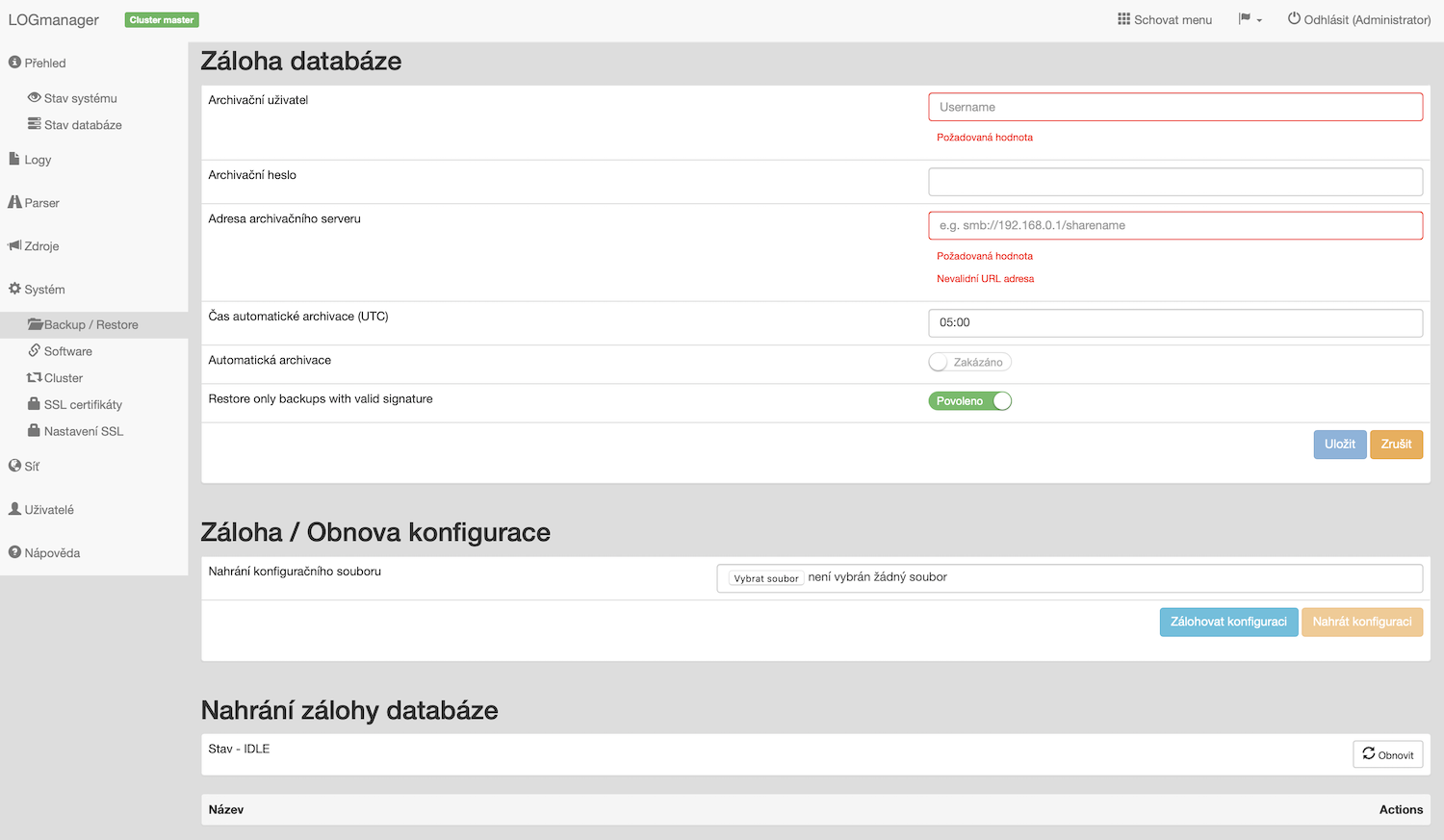Screen dimensions: 1444x840
Task: Click Nahrát konfiguraci button
Action: 1362,623
